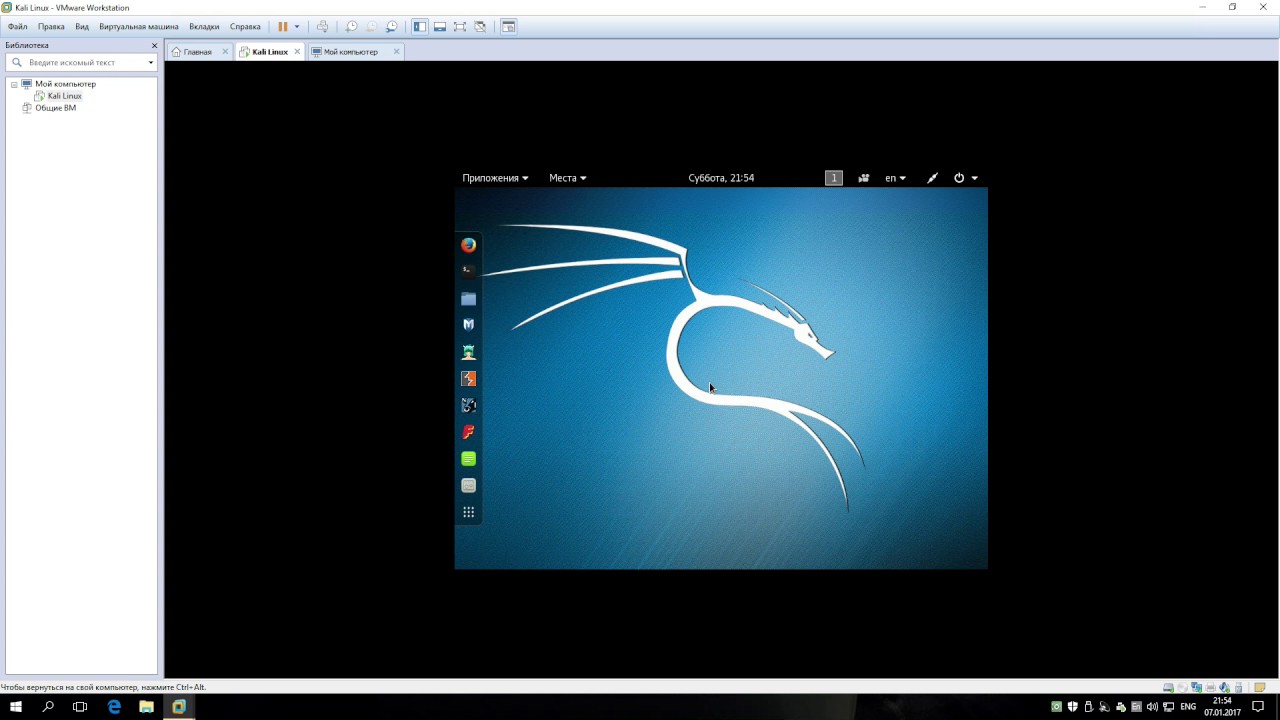Toggle the library sidebar view

(x=420, y=27)
